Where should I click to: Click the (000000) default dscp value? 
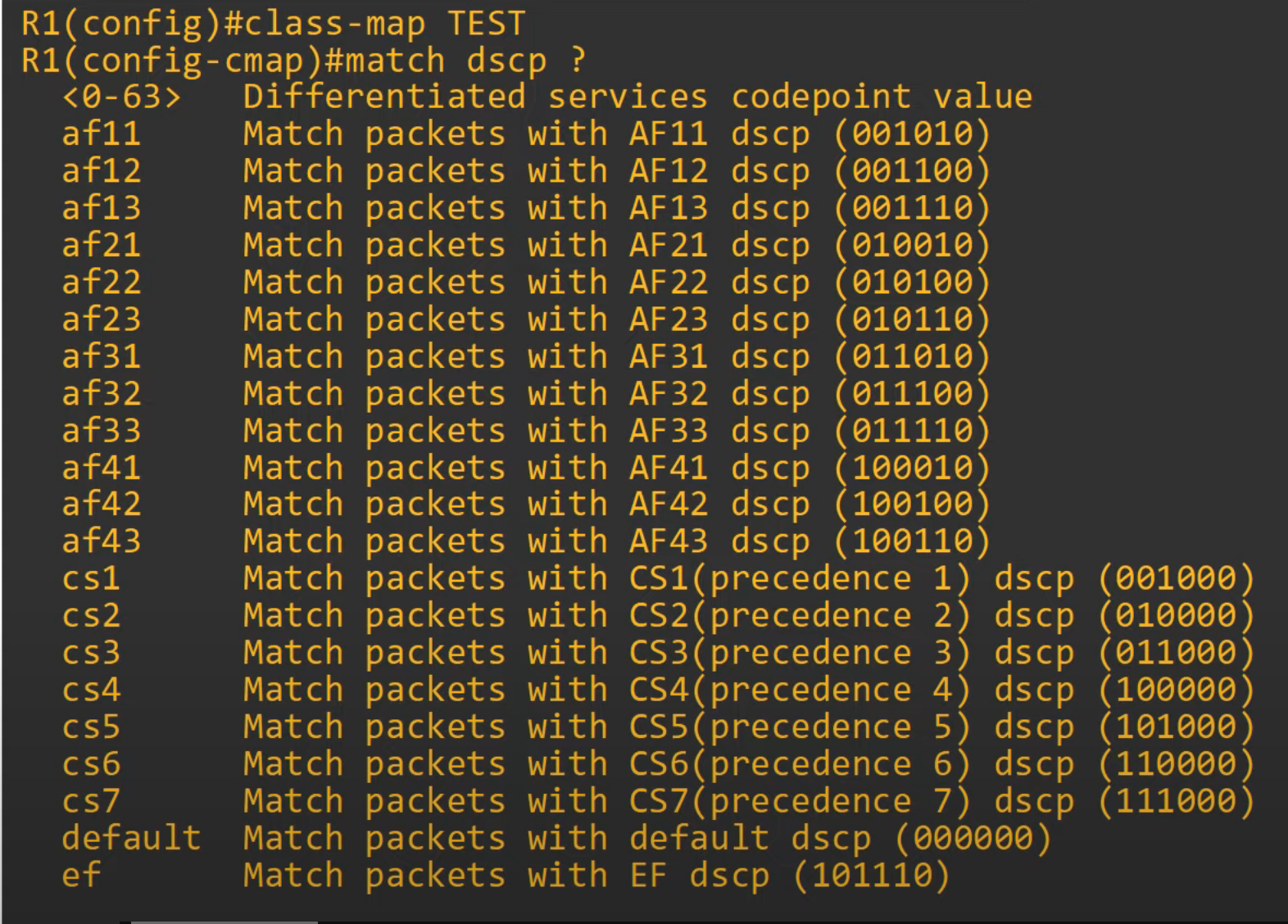pos(973,837)
